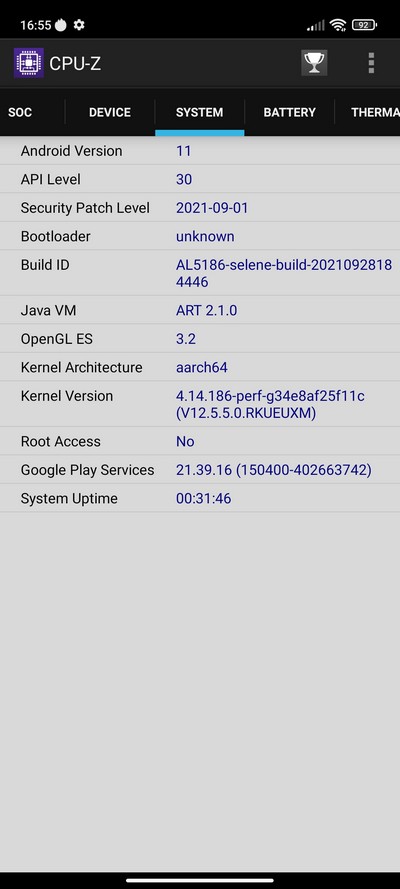Tap the cellular signal strength icon
This screenshot has width=400, height=889.
(x=316, y=26)
